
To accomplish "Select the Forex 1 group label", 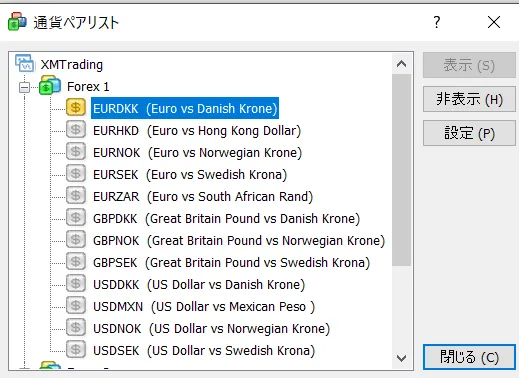I will (88, 87).
